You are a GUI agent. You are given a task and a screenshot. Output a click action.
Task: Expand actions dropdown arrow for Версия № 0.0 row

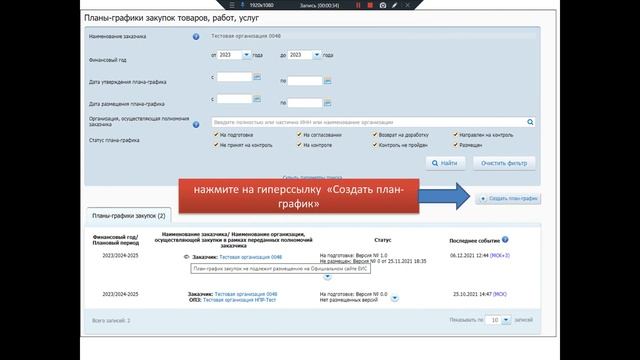click(x=394, y=298)
